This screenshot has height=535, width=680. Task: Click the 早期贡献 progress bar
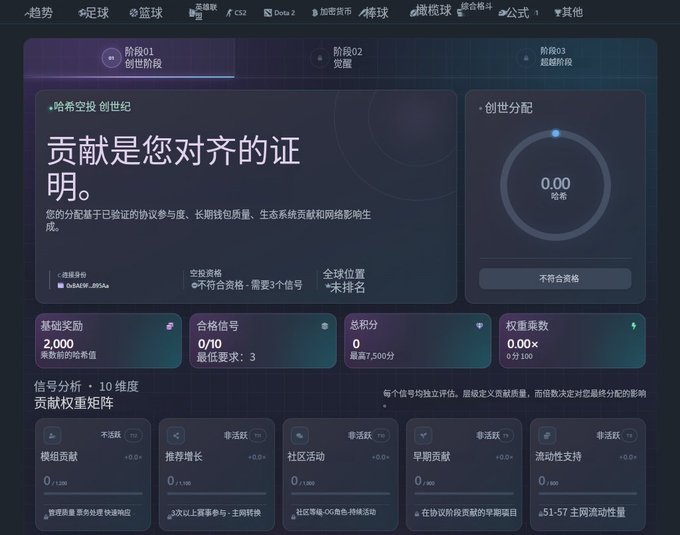[464, 493]
